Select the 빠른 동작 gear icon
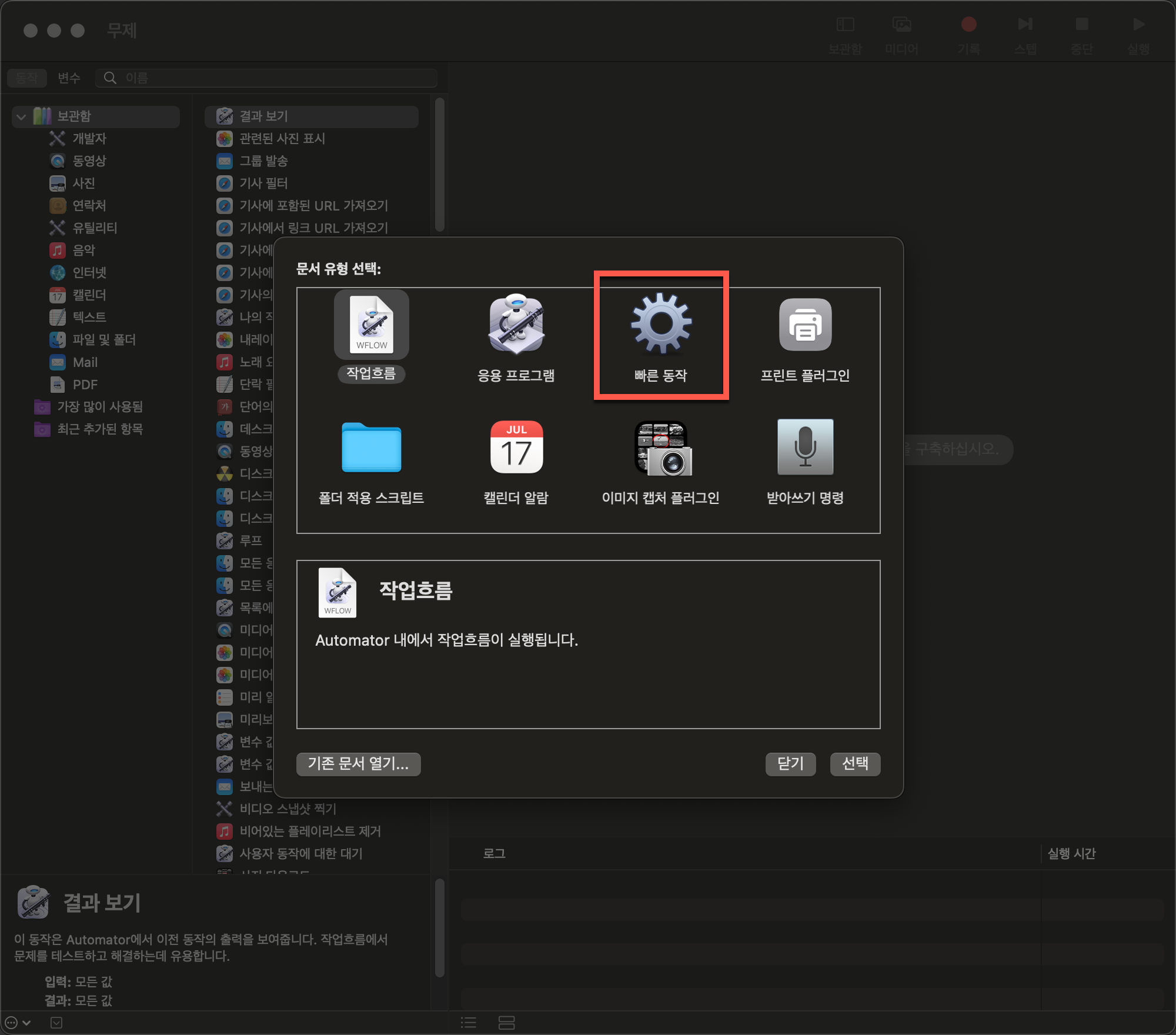 (661, 325)
